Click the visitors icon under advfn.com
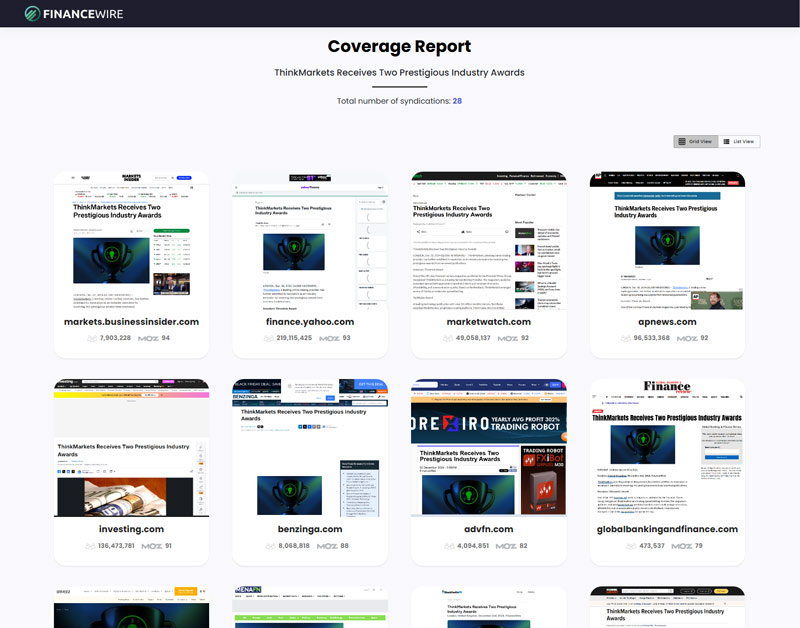 [449, 546]
